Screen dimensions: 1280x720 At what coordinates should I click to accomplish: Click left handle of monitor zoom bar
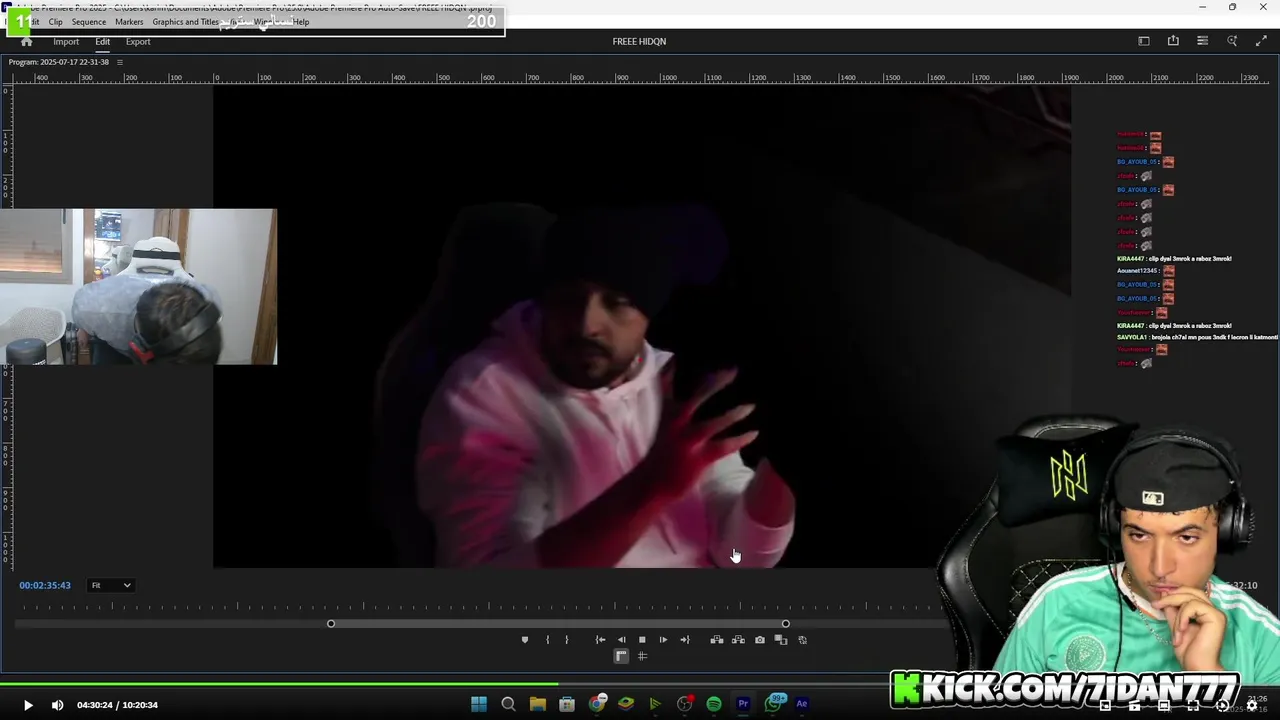(x=331, y=624)
